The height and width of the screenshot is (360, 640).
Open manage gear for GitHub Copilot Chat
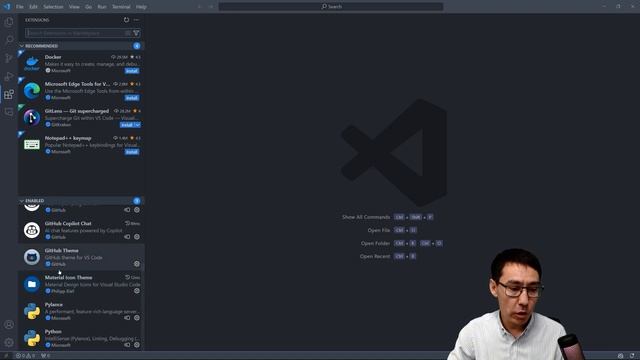137,237
